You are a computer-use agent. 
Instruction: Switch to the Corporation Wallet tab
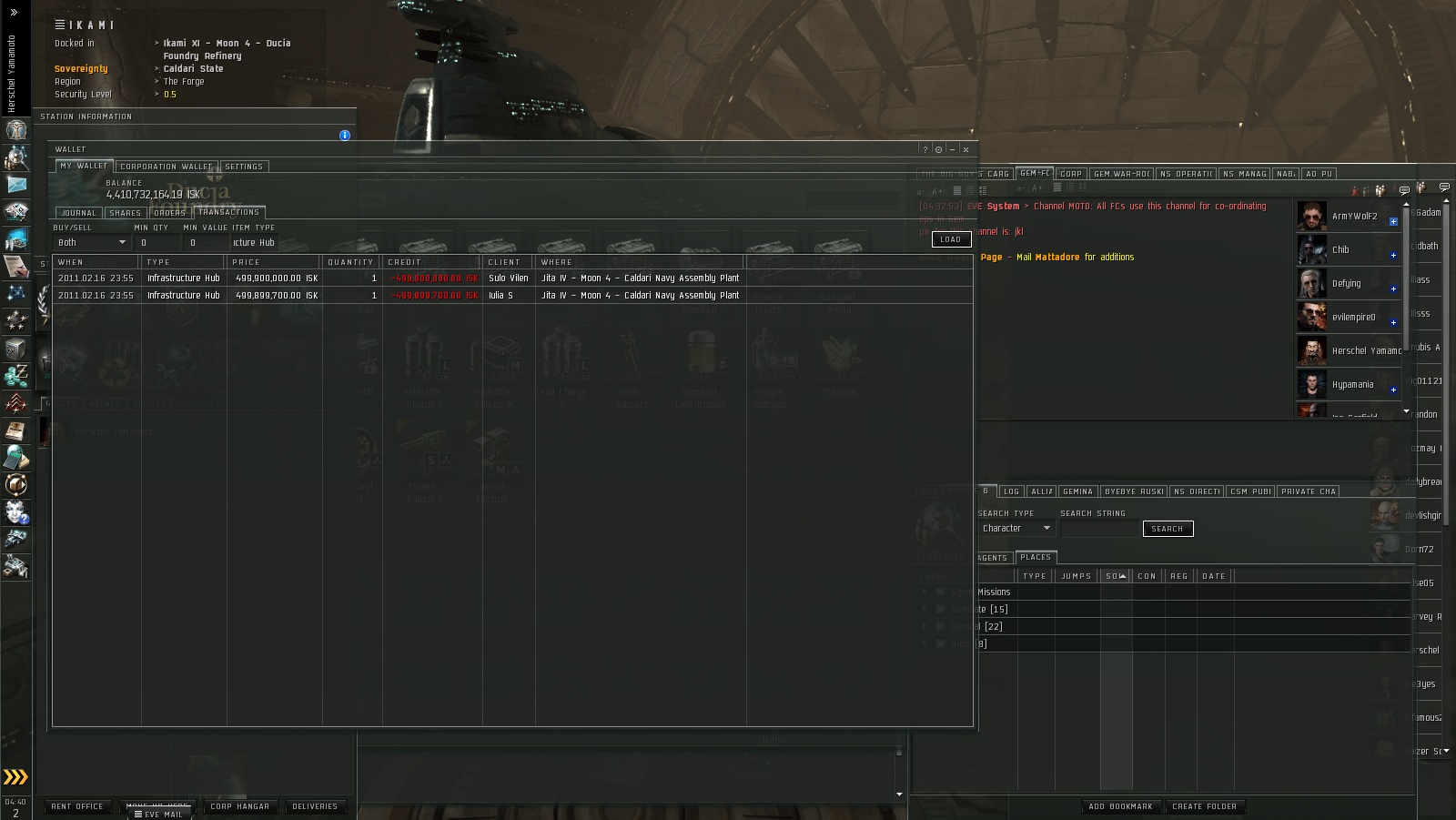pos(166,167)
